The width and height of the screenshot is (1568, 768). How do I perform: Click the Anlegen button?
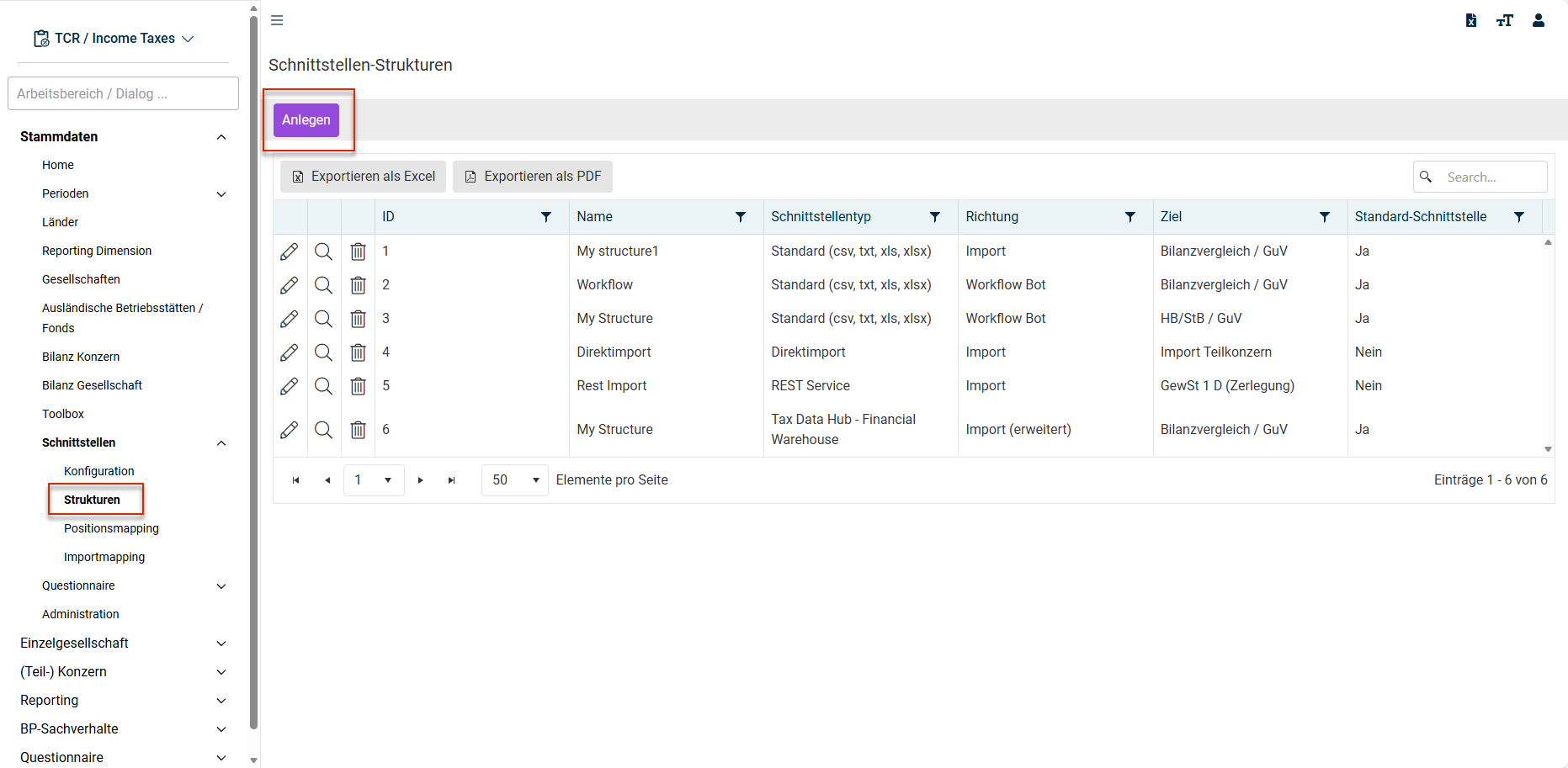pos(306,120)
